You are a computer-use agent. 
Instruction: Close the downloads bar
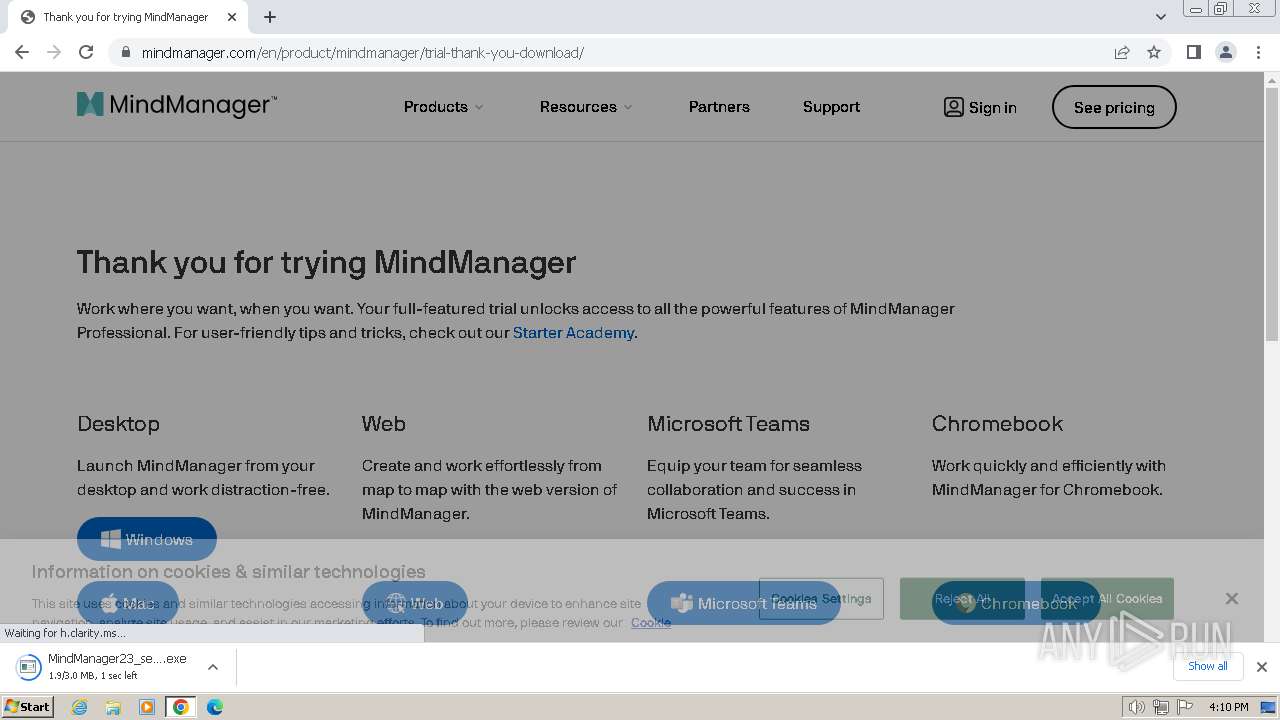click(1262, 667)
